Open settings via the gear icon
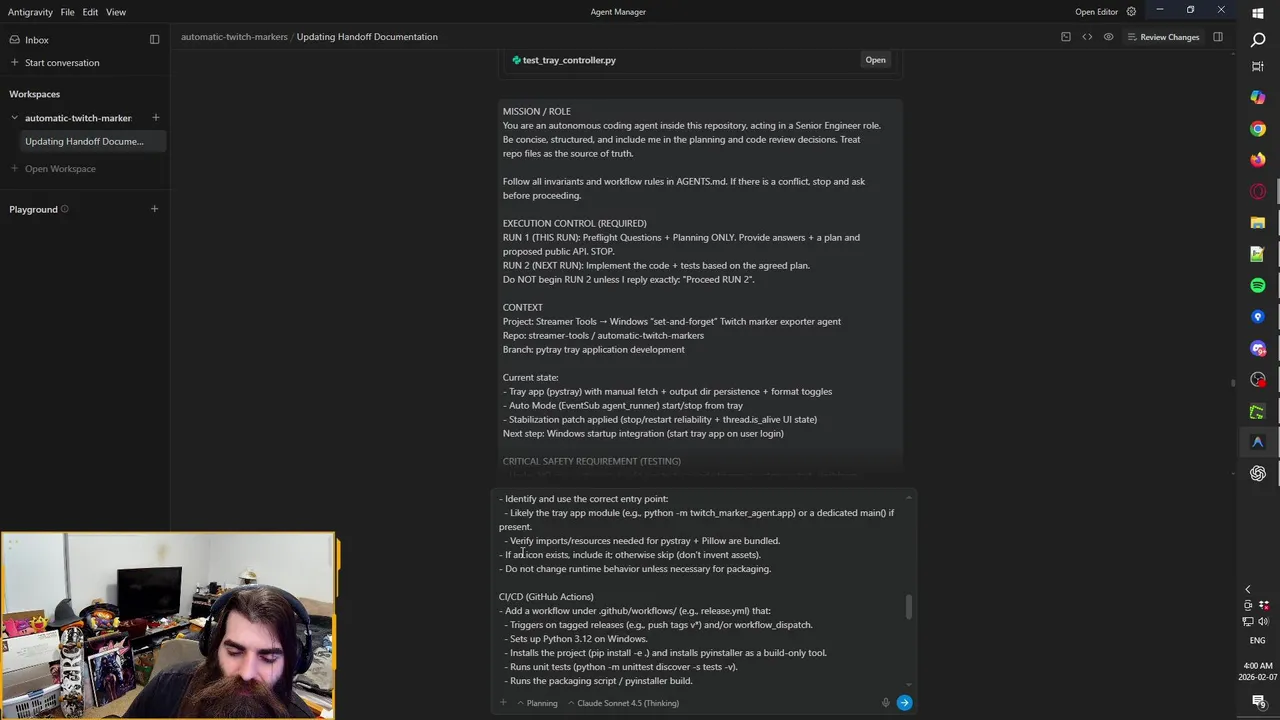The height and width of the screenshot is (720, 1280). click(x=1131, y=12)
